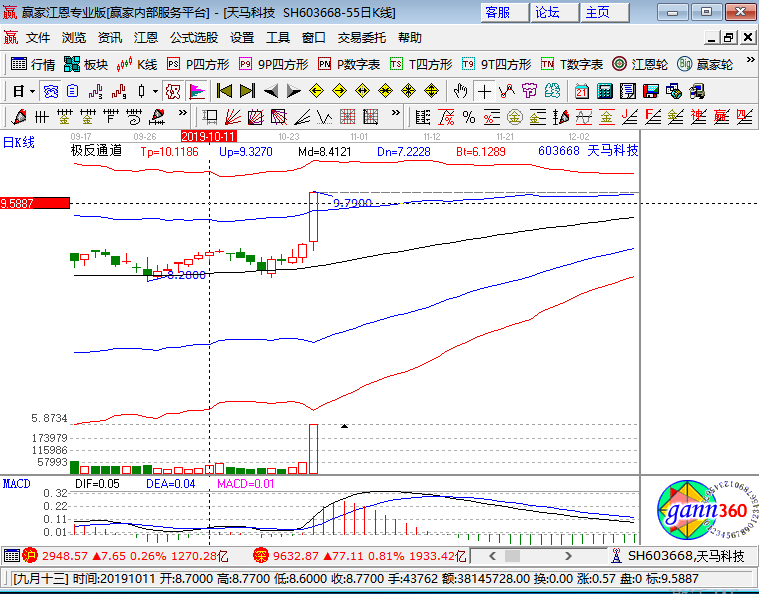Viewport: 759px width, 594px height.
Task: Click the 主页 homepage button
Action: click(605, 13)
